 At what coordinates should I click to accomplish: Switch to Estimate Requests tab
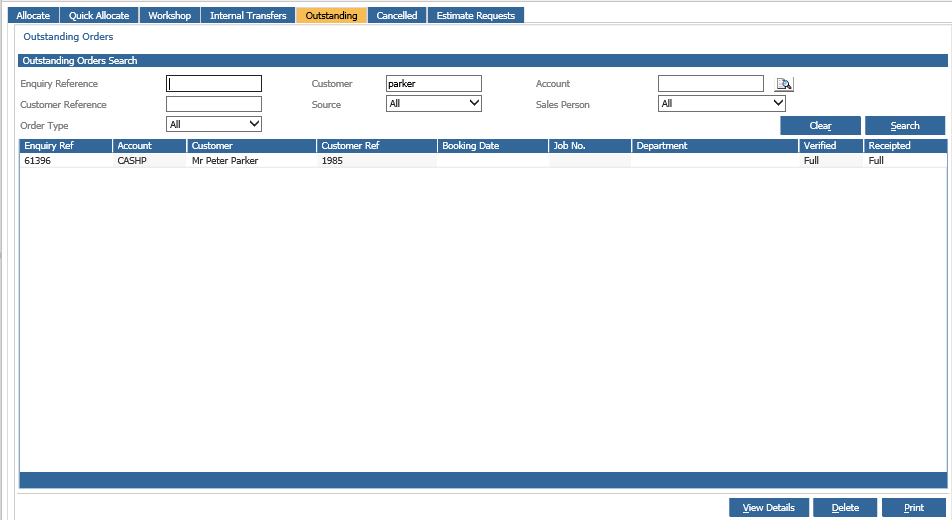(475, 15)
